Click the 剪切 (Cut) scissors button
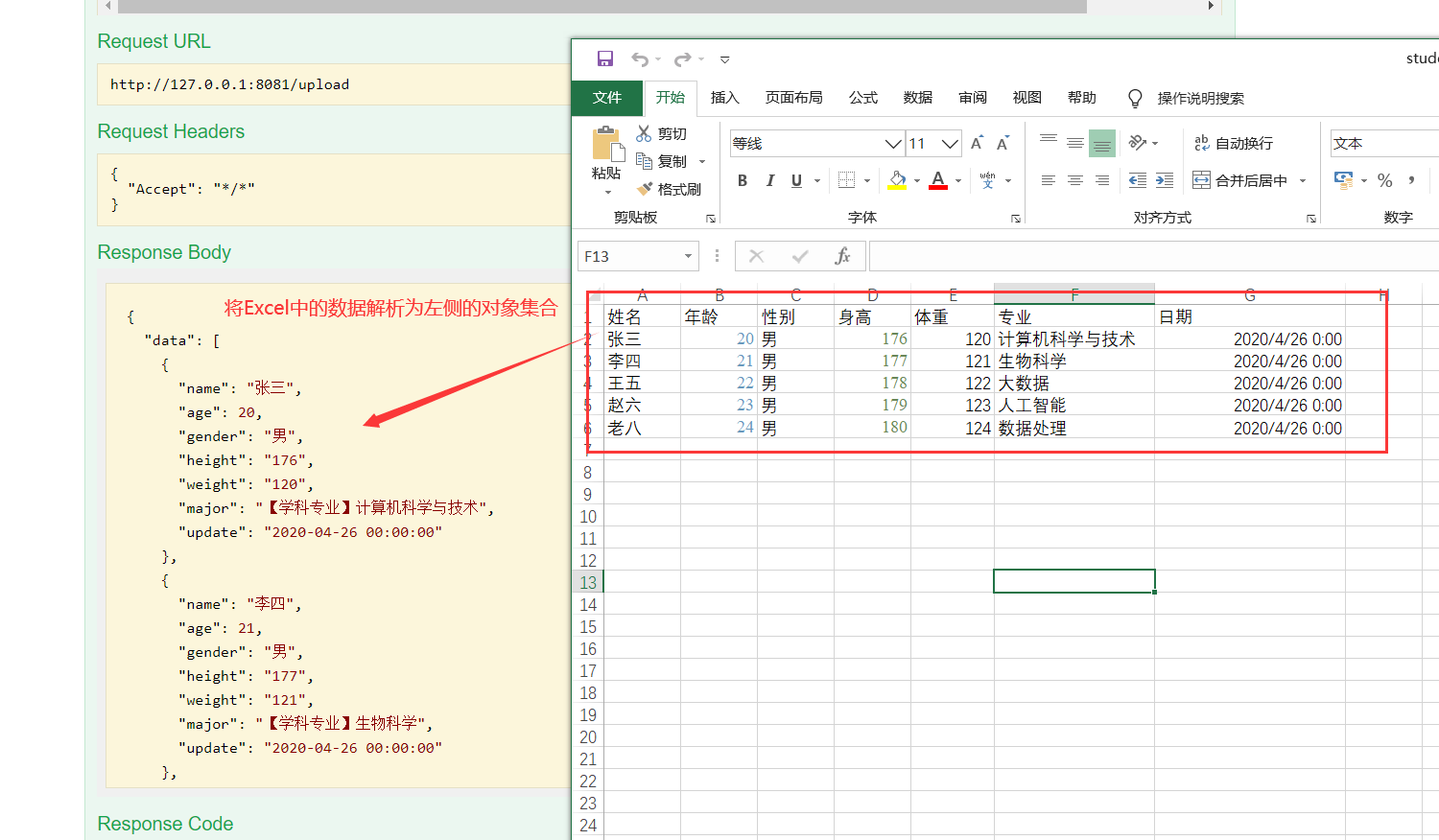This screenshot has width=1439, height=840. click(662, 133)
